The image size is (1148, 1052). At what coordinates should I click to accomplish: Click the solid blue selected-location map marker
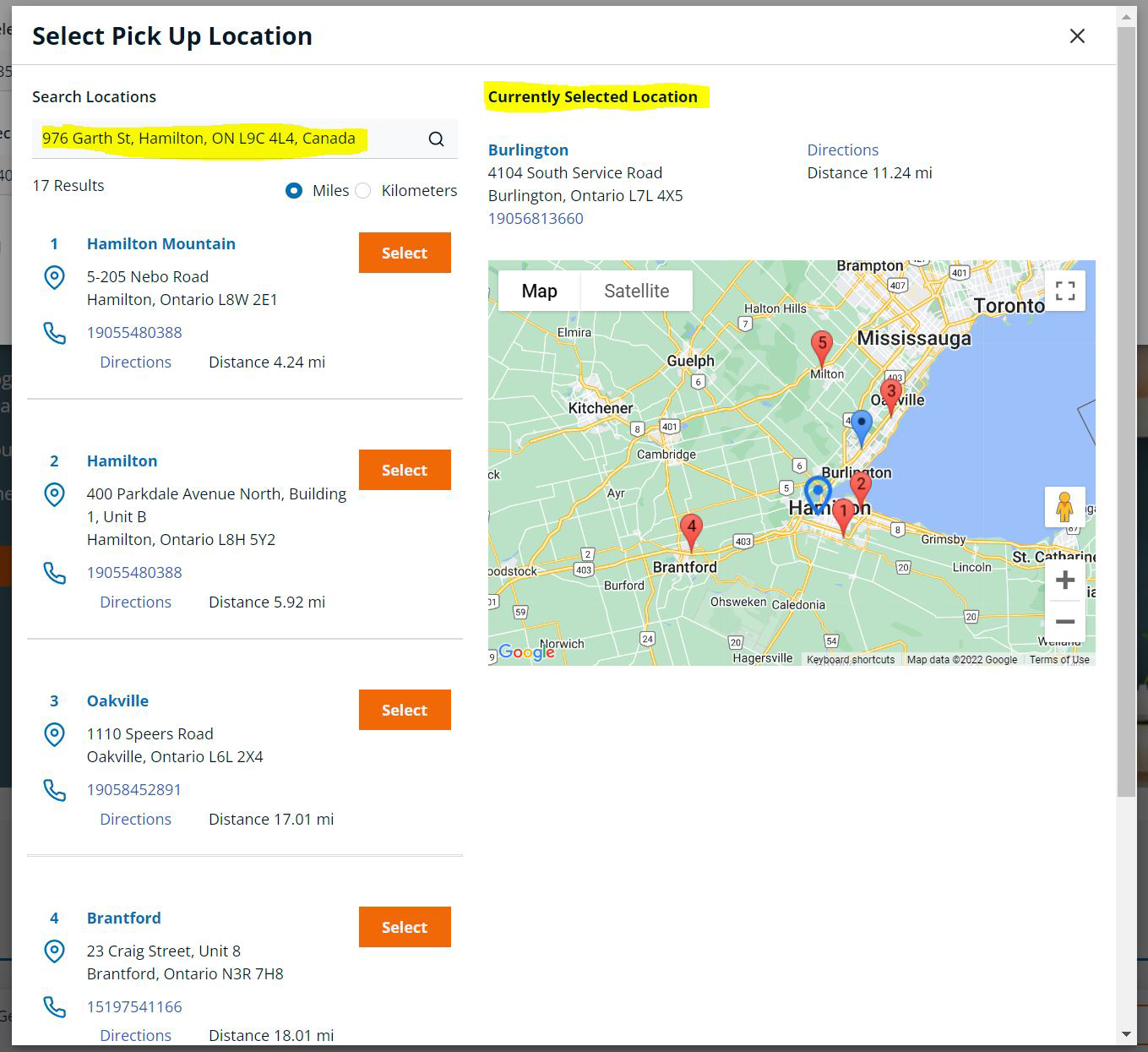tap(861, 427)
